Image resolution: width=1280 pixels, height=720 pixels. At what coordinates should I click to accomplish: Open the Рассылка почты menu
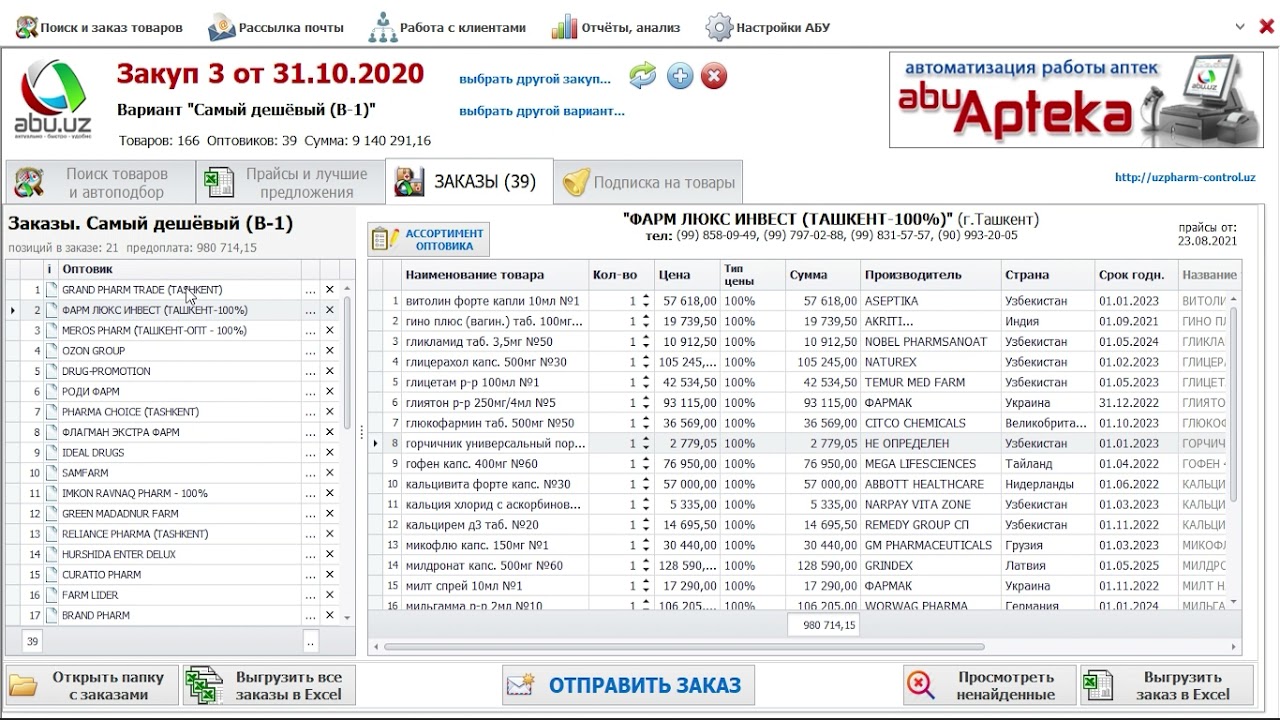coord(276,27)
